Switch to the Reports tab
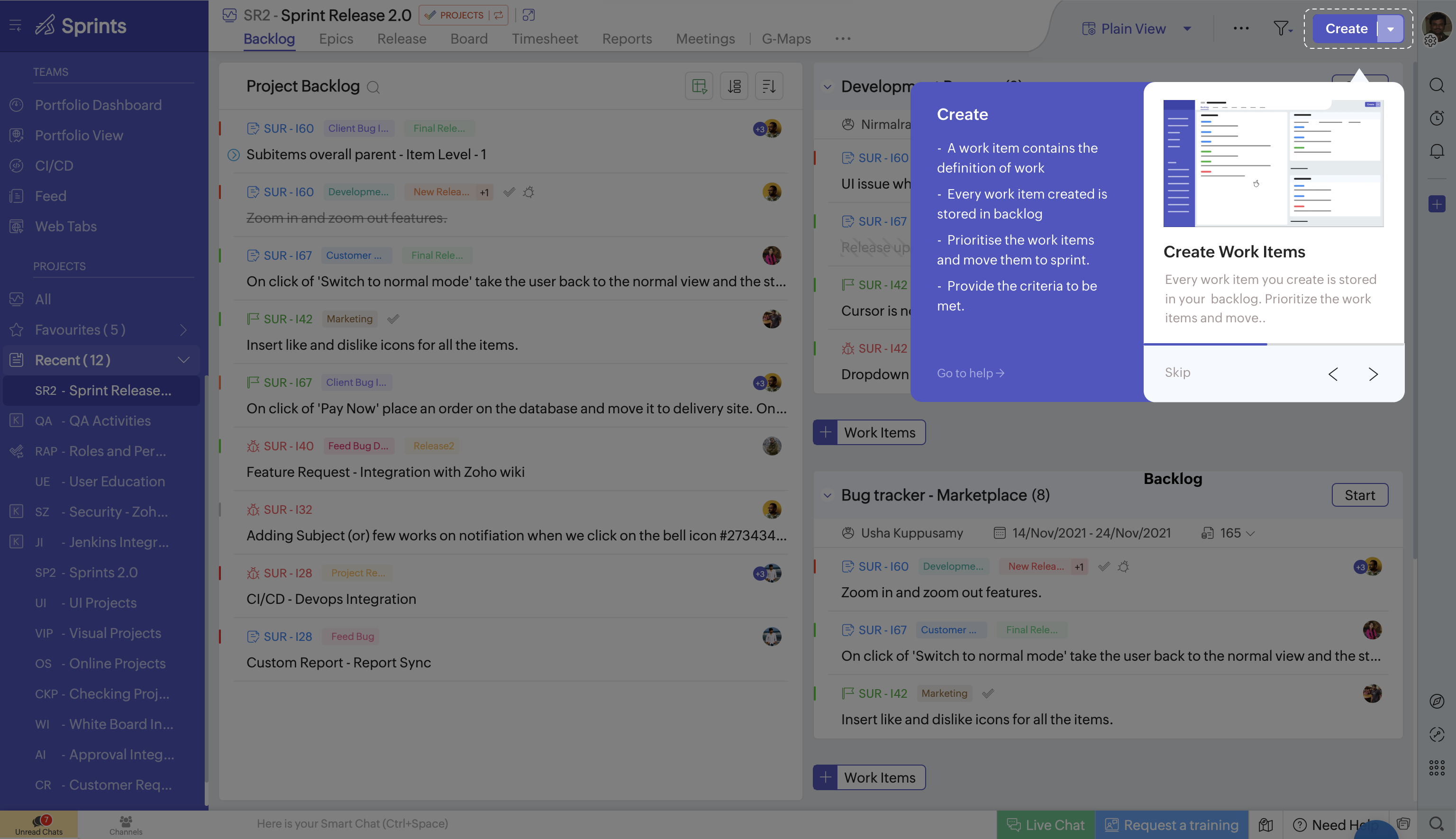This screenshot has width=1456, height=839. (627, 38)
